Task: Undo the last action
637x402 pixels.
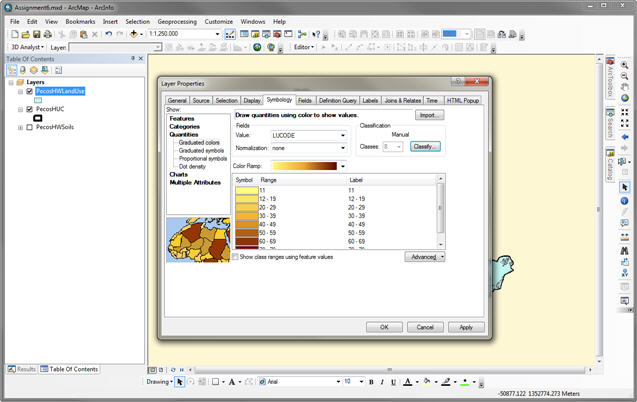Action: click(108, 35)
